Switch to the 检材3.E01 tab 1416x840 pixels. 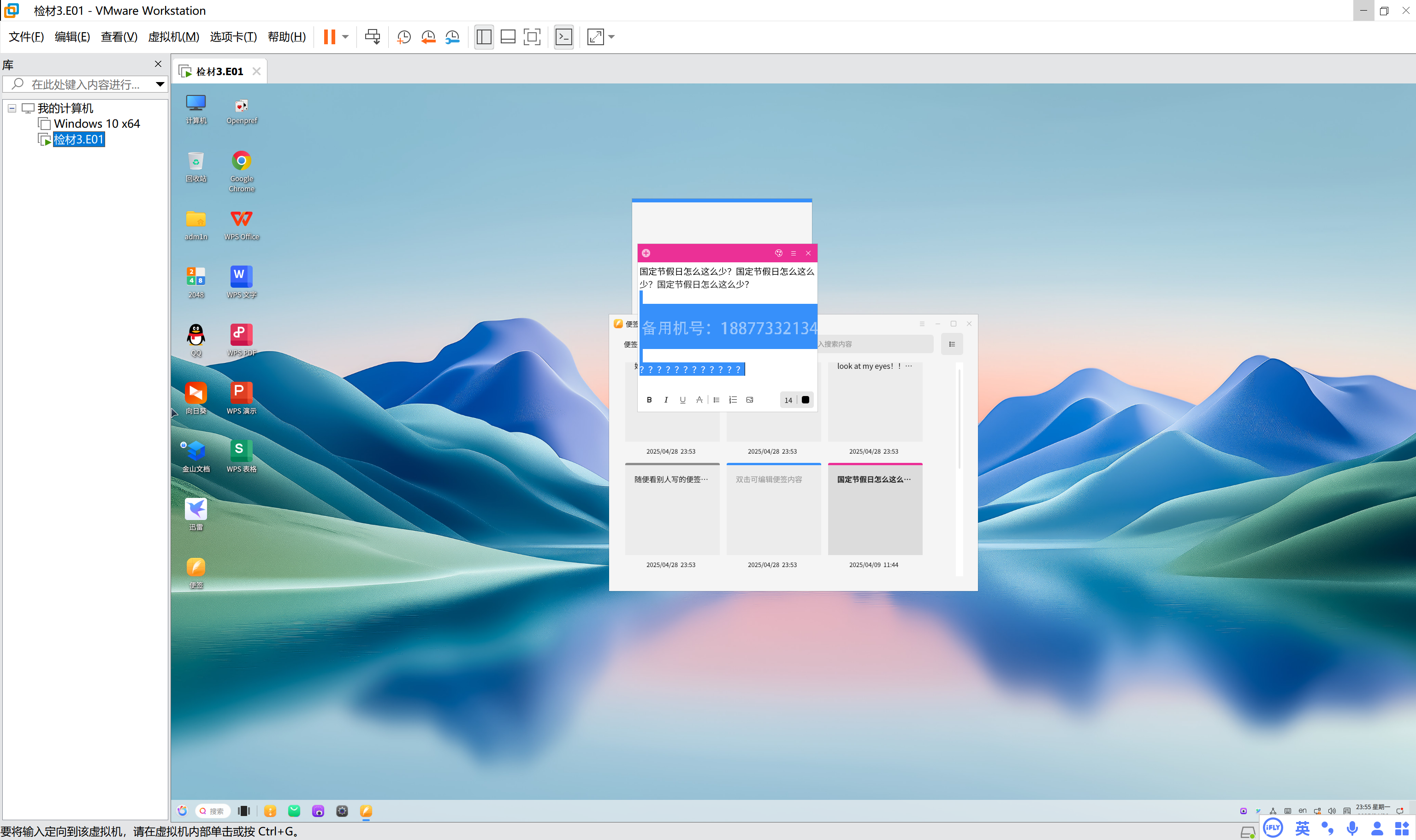point(219,71)
